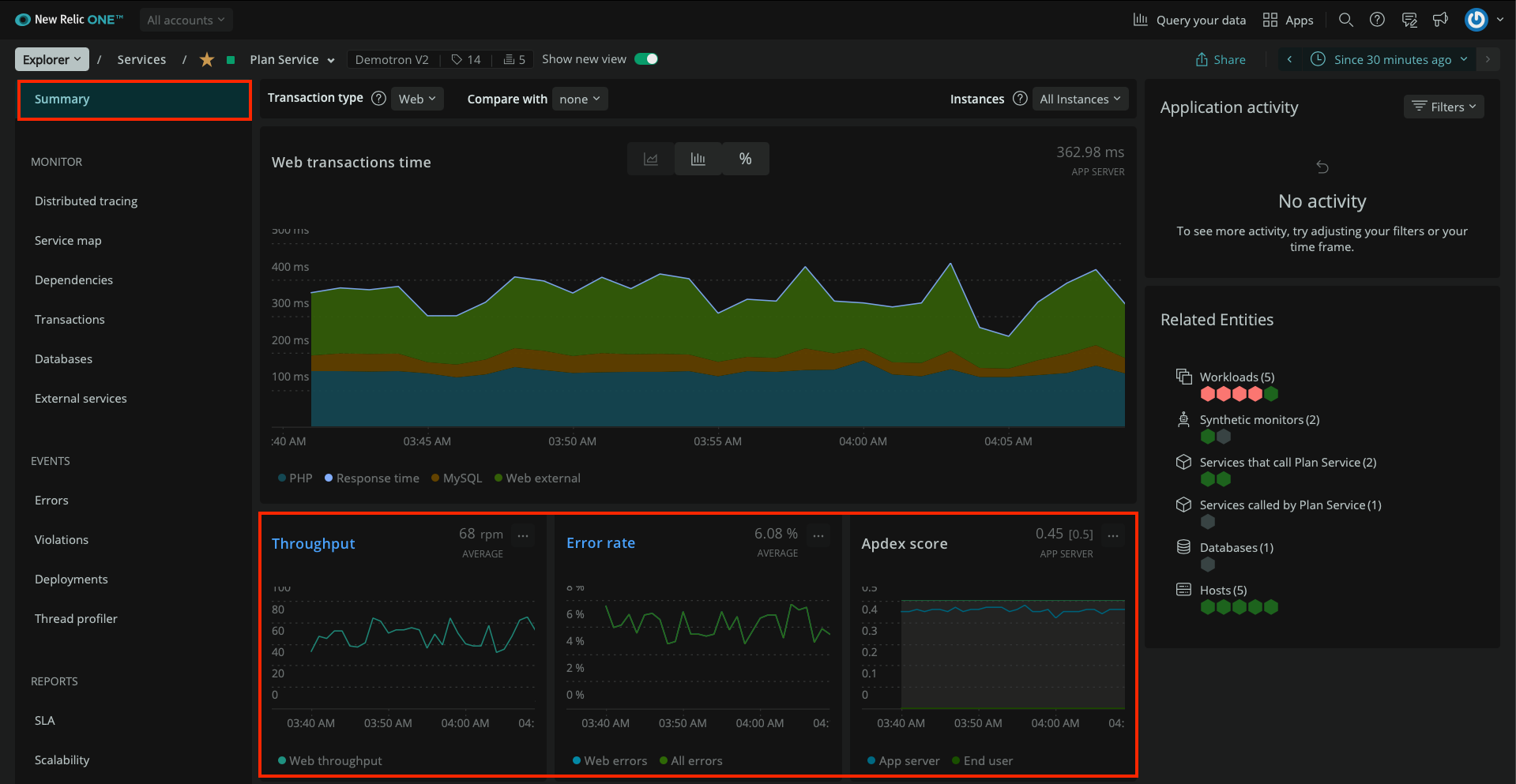Open the Filters dropdown
This screenshot has width=1516, height=784.
pos(1444,107)
